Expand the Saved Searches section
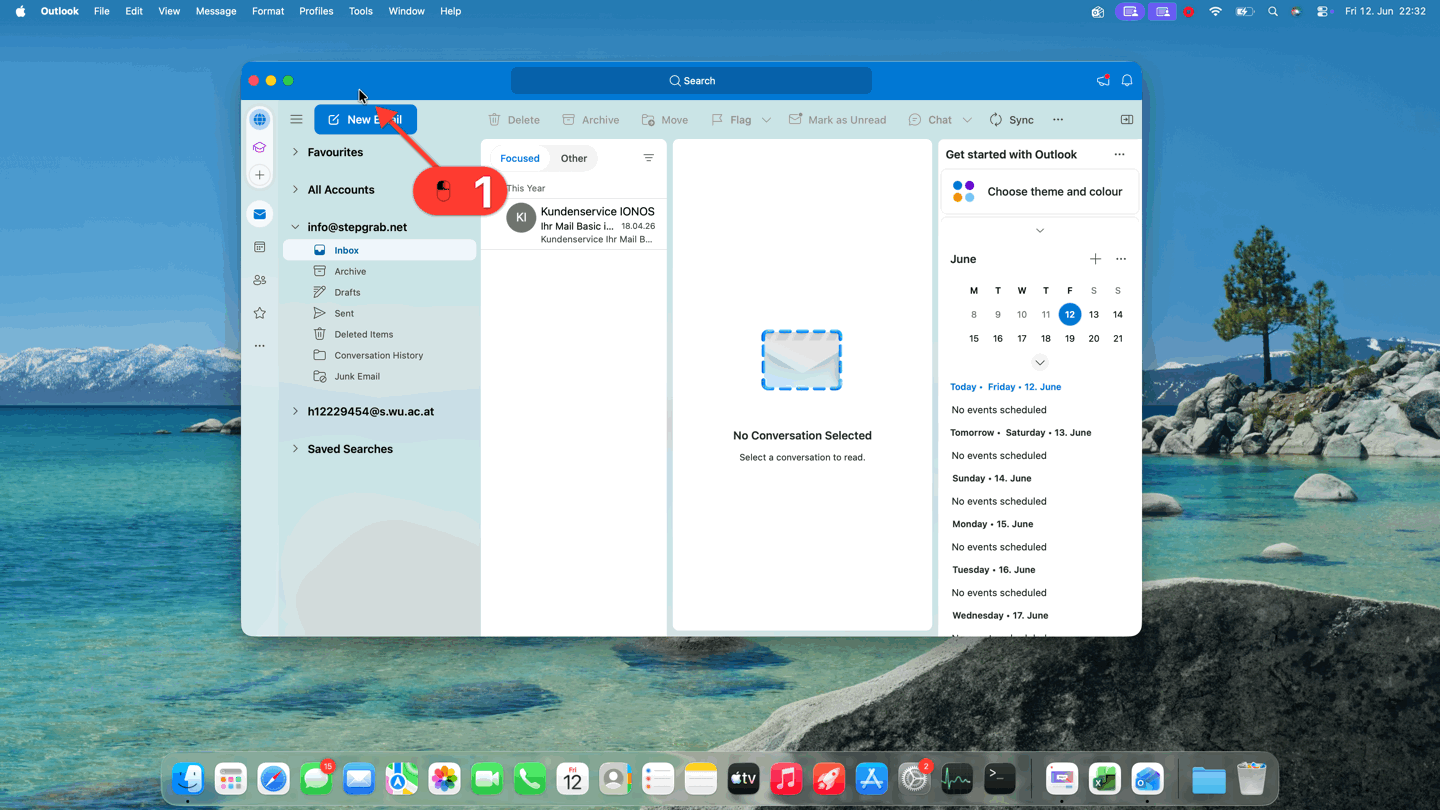The image size is (1440, 810). [x=295, y=449]
